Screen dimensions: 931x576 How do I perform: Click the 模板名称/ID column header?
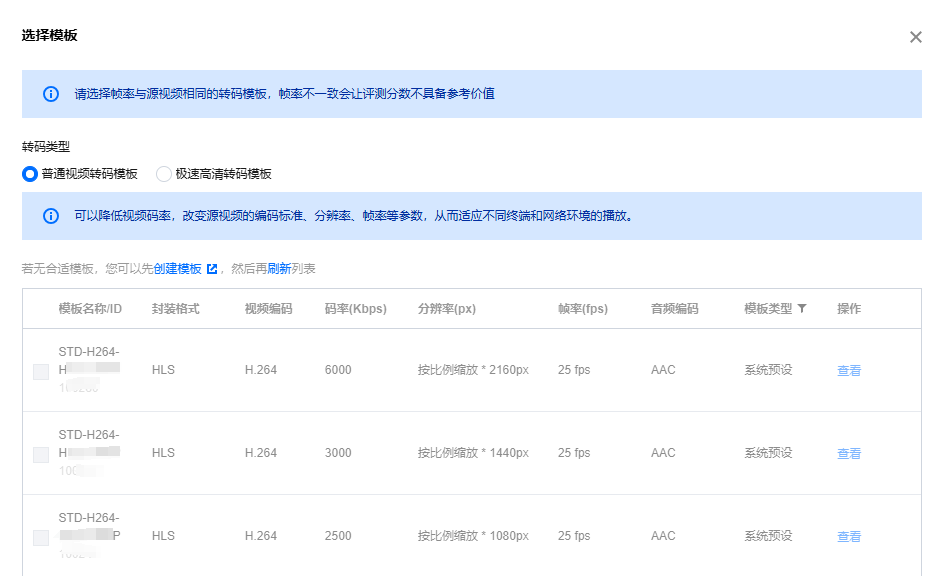click(x=90, y=309)
